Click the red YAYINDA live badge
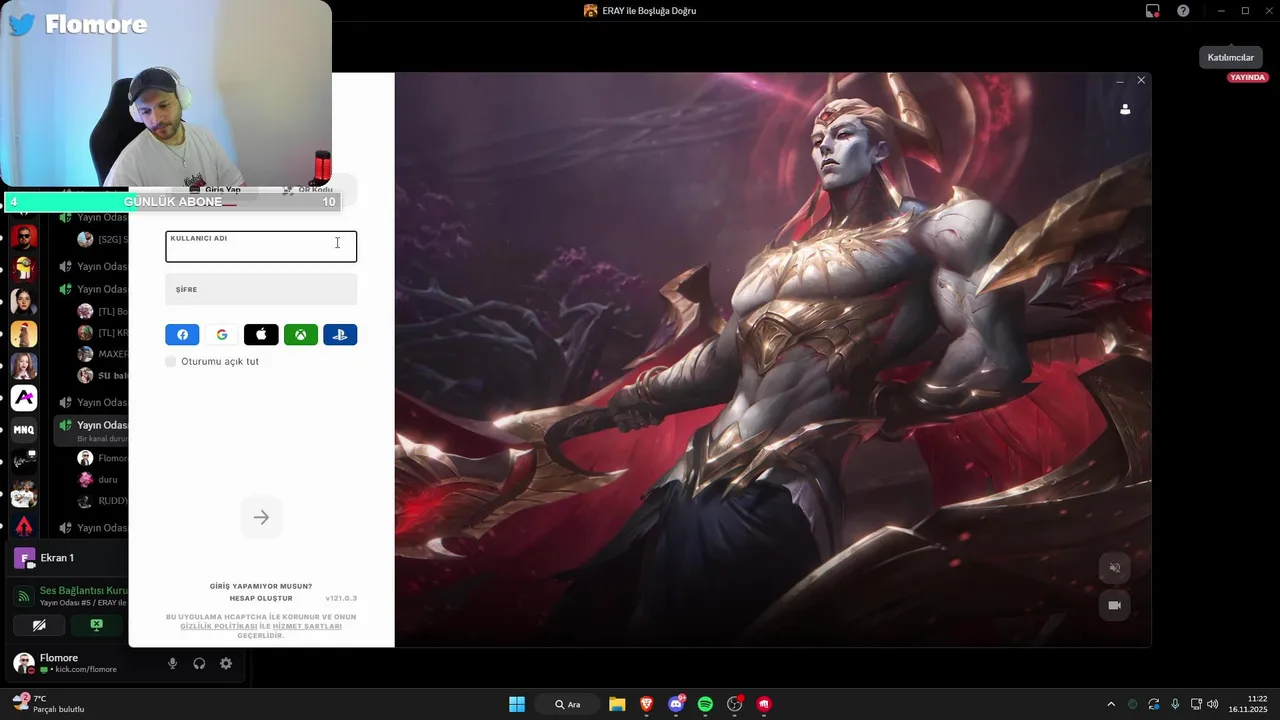Image resolution: width=1280 pixels, height=720 pixels. [x=1247, y=77]
